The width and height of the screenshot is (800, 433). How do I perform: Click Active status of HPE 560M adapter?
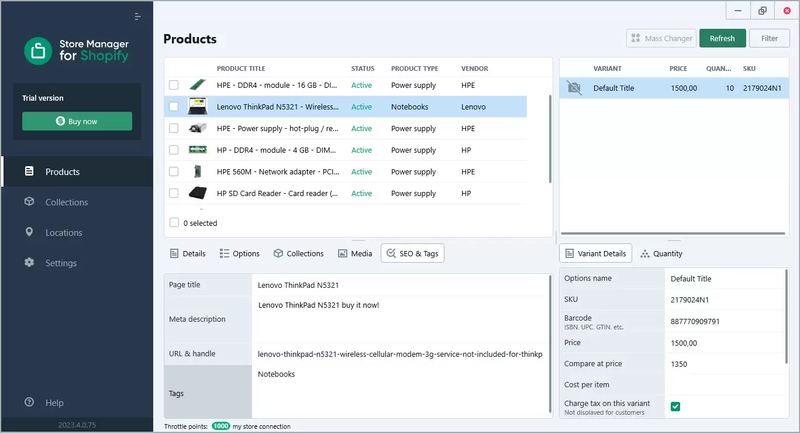tap(361, 172)
